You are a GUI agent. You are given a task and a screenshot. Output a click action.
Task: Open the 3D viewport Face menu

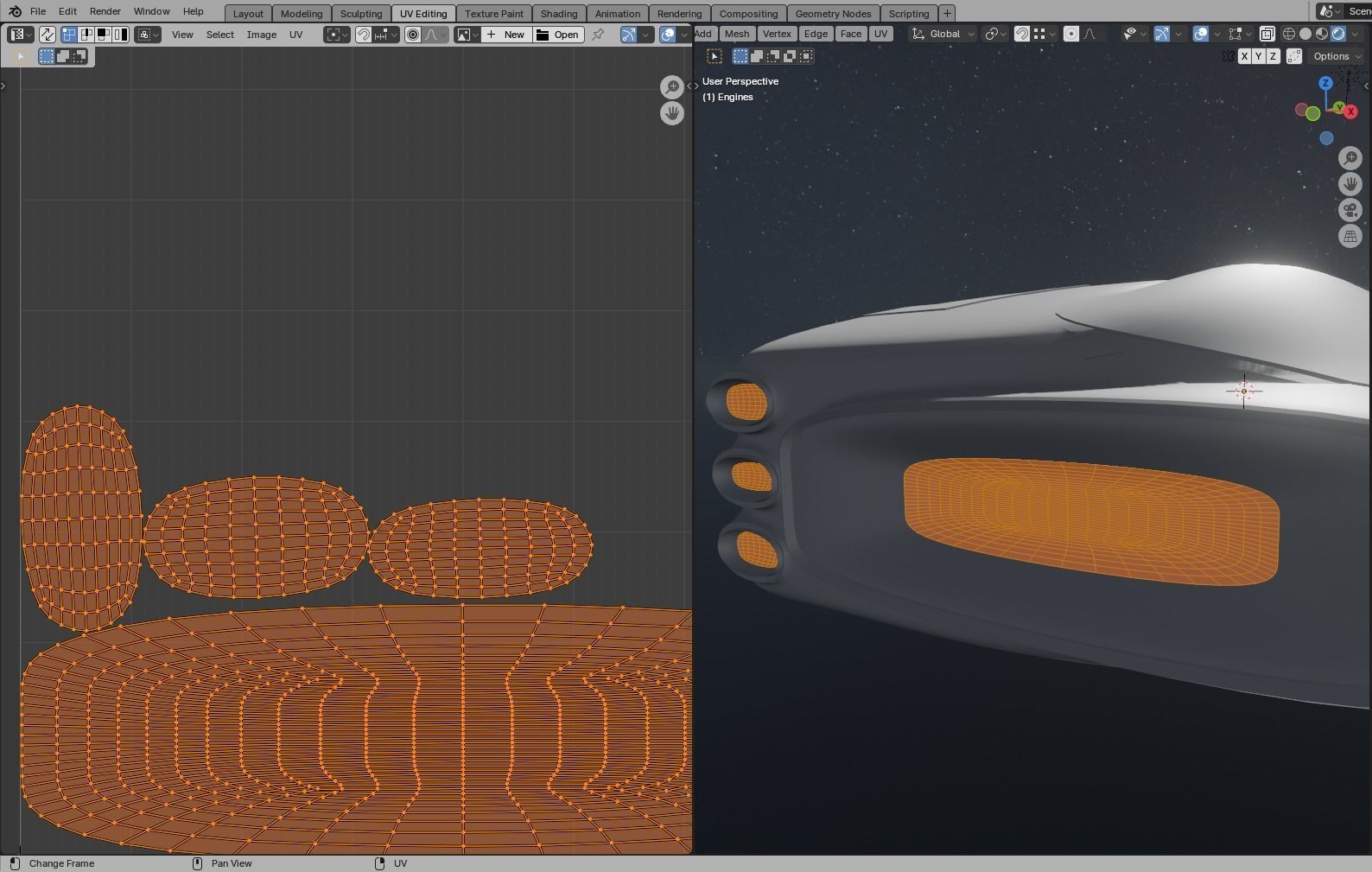coord(851,34)
